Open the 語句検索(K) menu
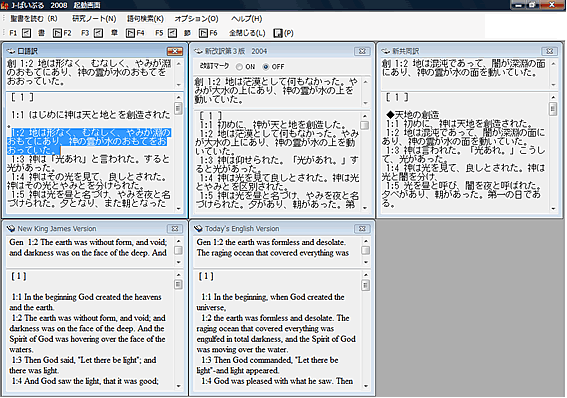Screen dimensions: 567x398 [x=145, y=18]
